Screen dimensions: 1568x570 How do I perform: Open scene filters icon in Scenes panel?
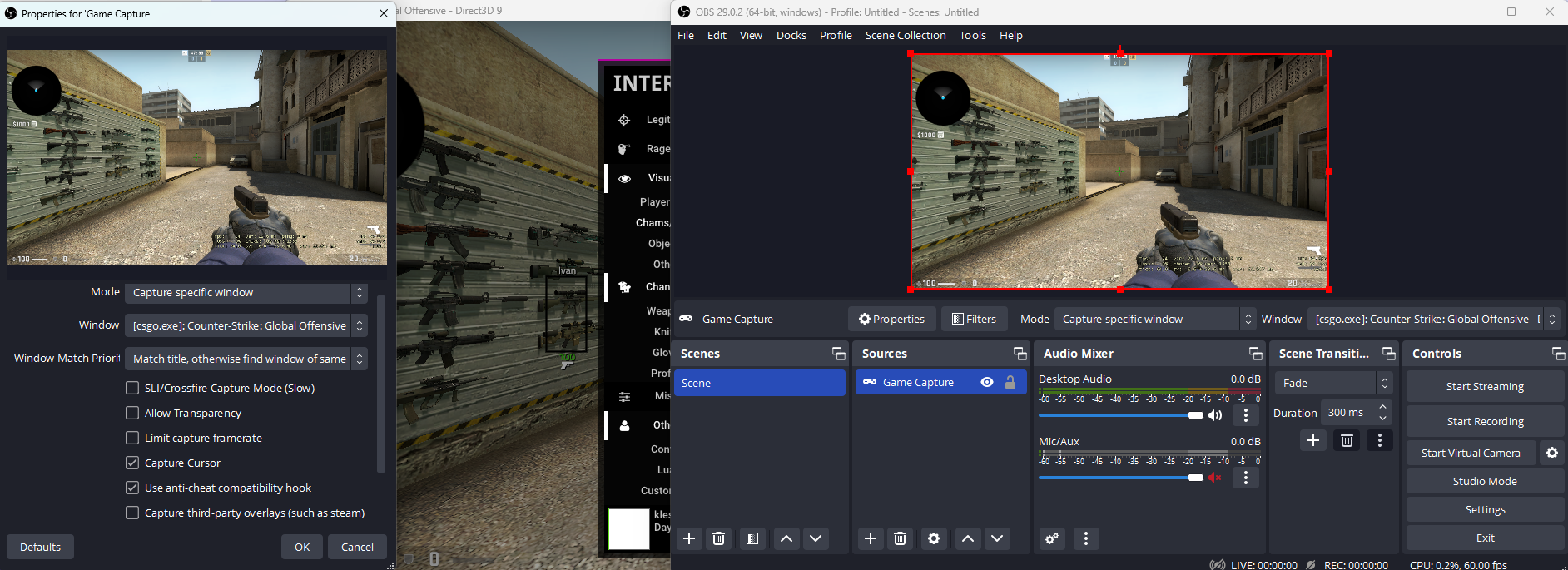(x=752, y=538)
